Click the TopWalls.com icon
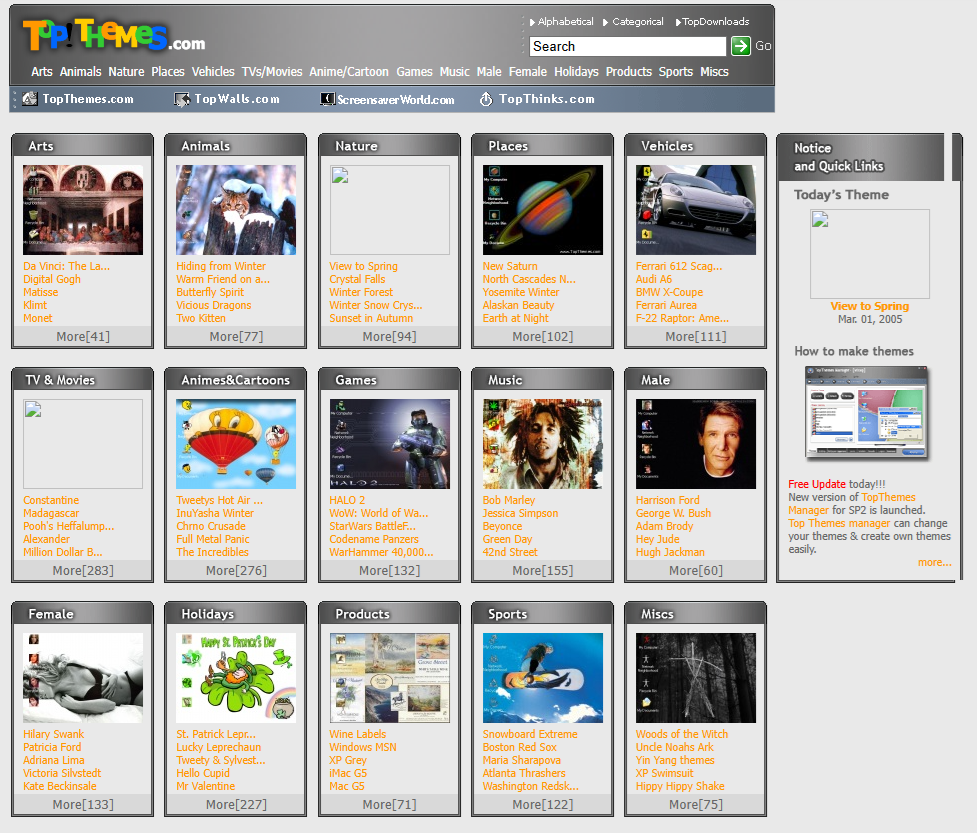Screen dimensions: 977x833 pyautogui.click(x=182, y=99)
